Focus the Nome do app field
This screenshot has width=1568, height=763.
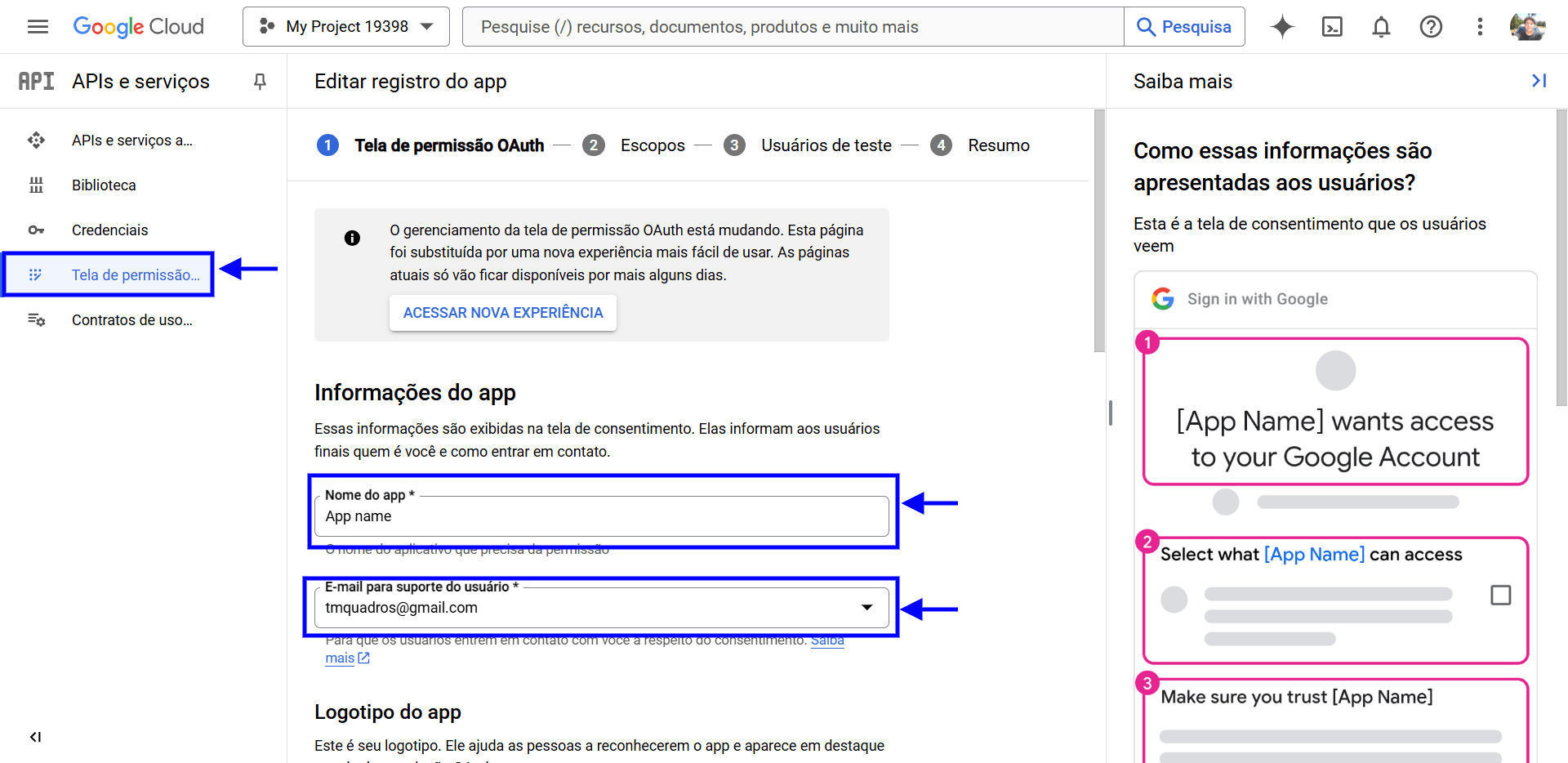tap(602, 516)
